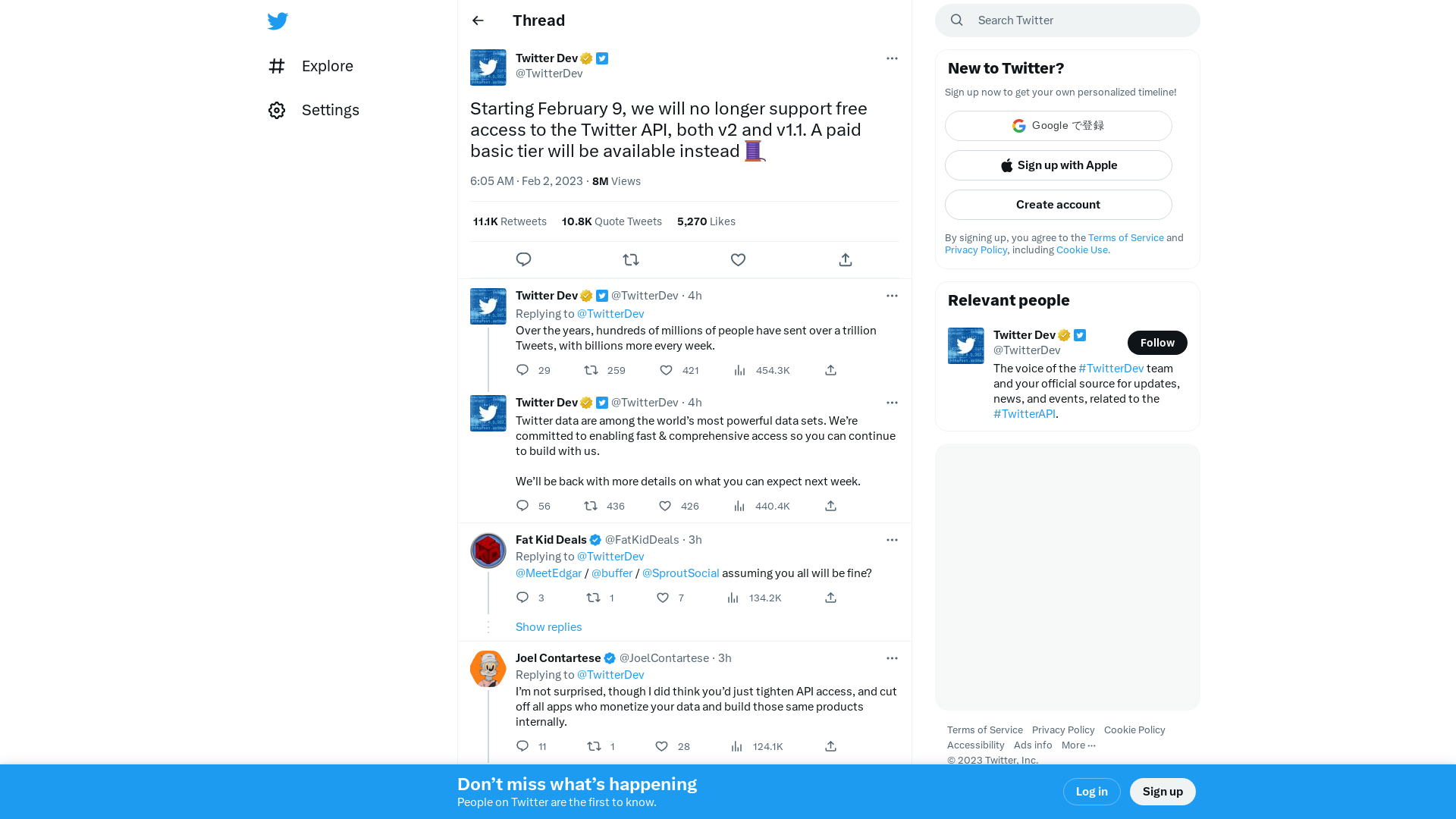Click the analytics bar chart icon on first reply
Screen dimensions: 1456x819
(740, 370)
